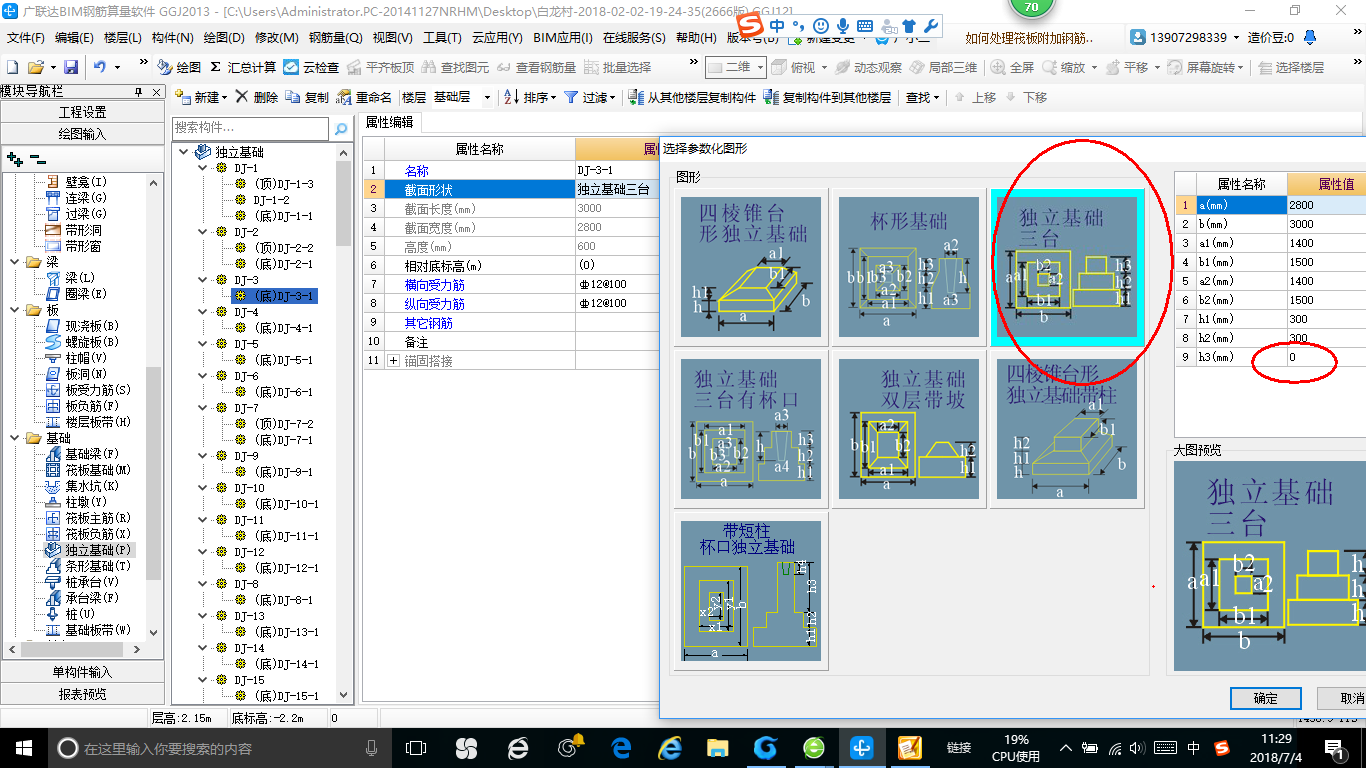Click the open folder icon in toolbar

click(35, 67)
